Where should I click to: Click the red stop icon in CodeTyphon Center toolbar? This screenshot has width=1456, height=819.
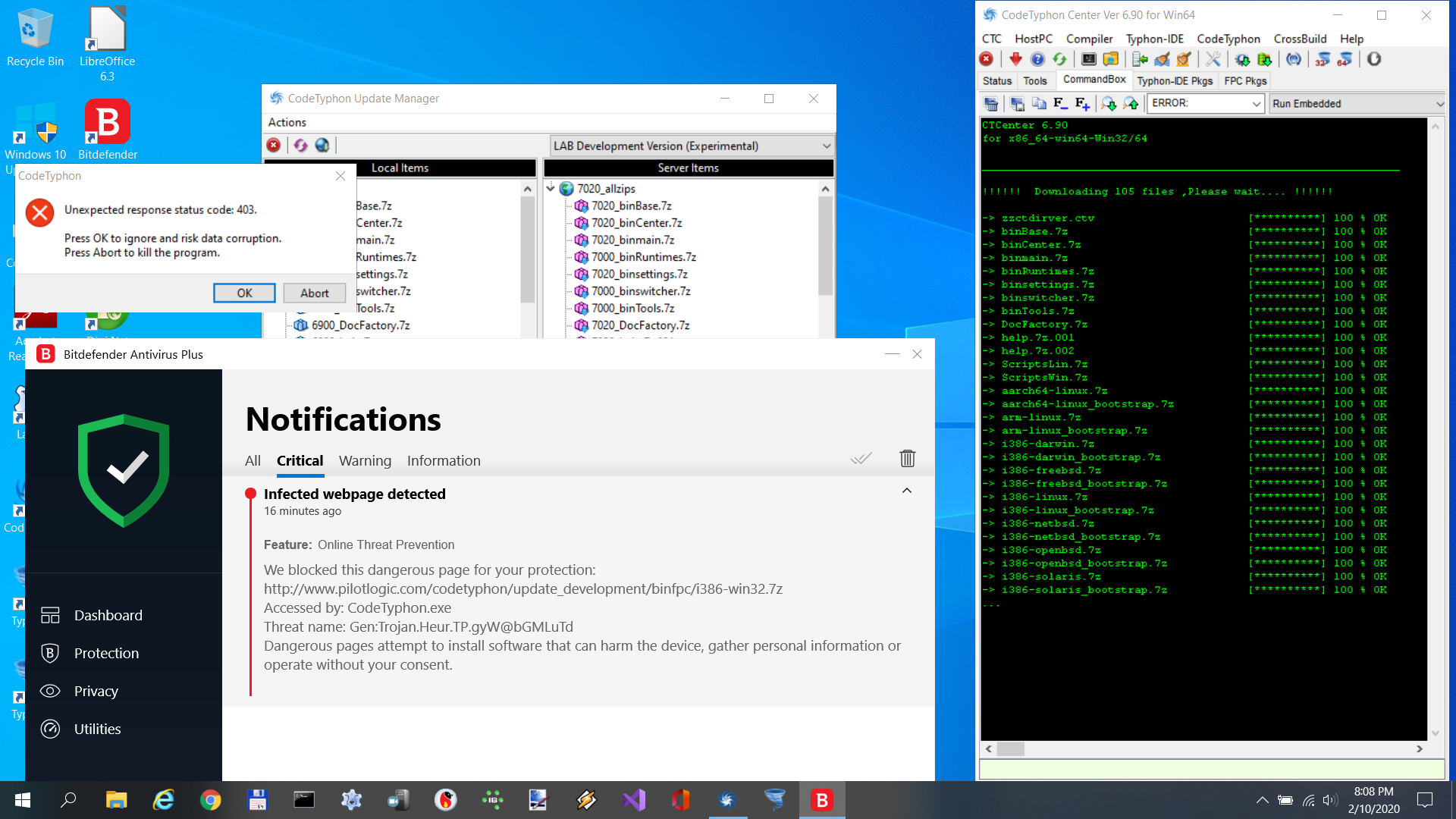(987, 59)
